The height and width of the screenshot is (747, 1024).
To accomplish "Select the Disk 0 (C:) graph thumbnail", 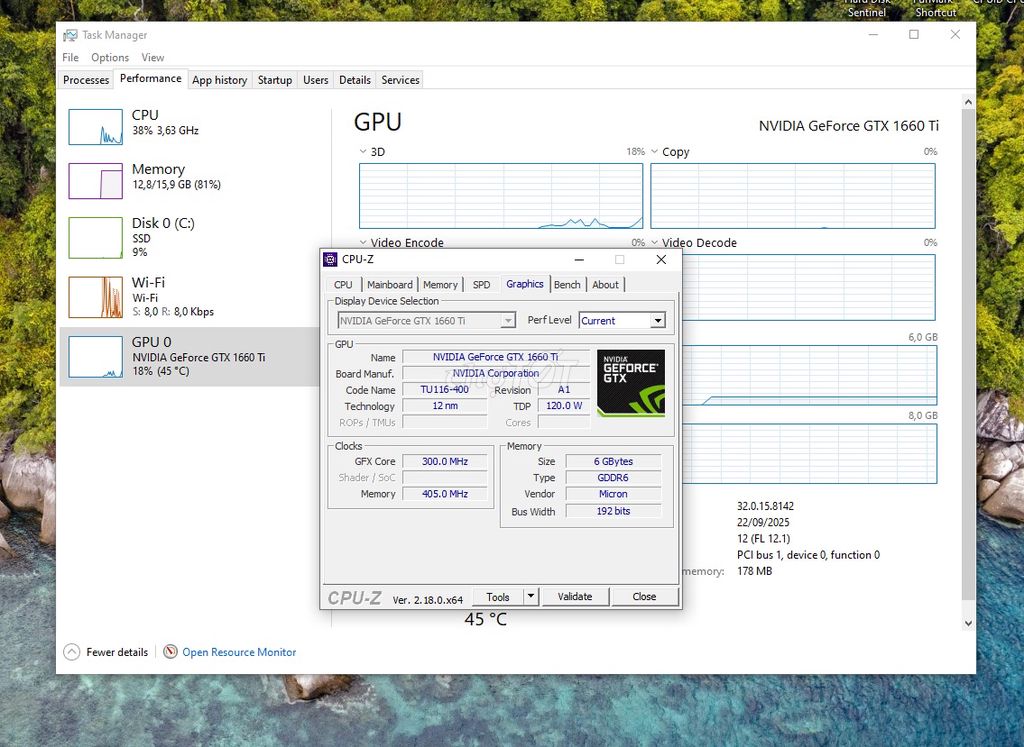I will pos(95,238).
